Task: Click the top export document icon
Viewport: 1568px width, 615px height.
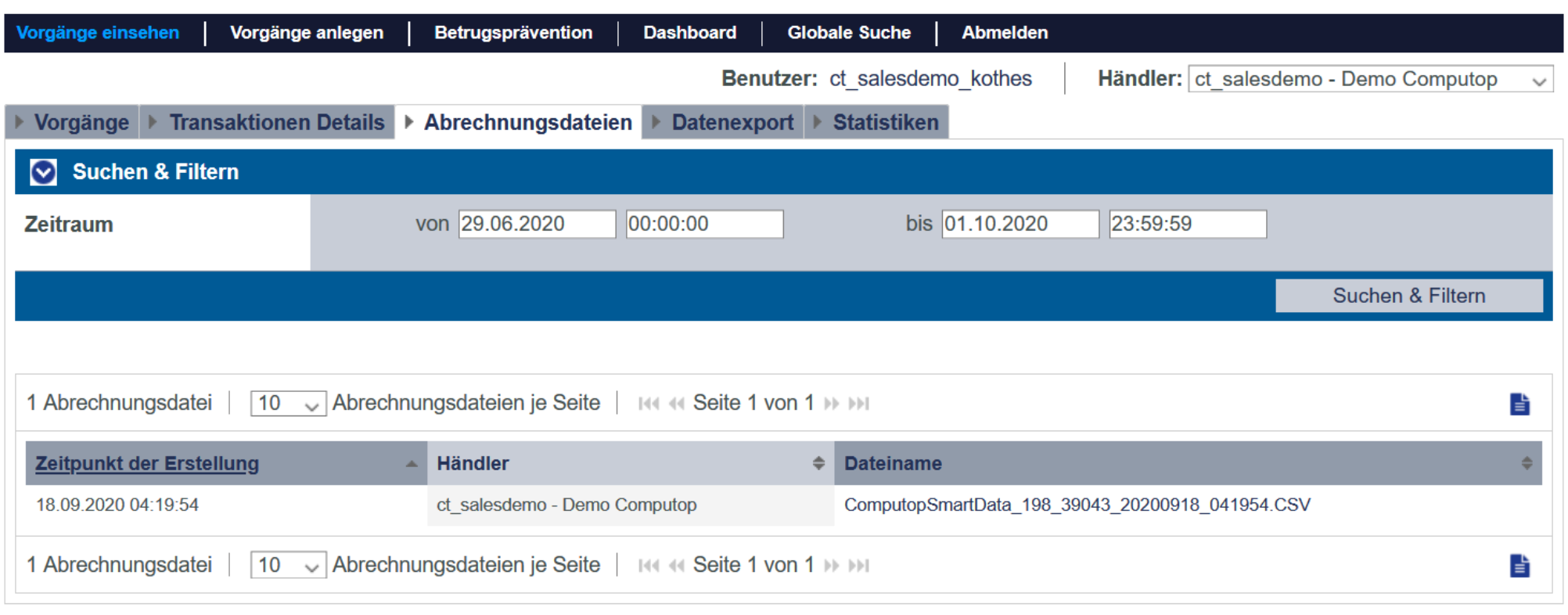Action: [x=1519, y=404]
